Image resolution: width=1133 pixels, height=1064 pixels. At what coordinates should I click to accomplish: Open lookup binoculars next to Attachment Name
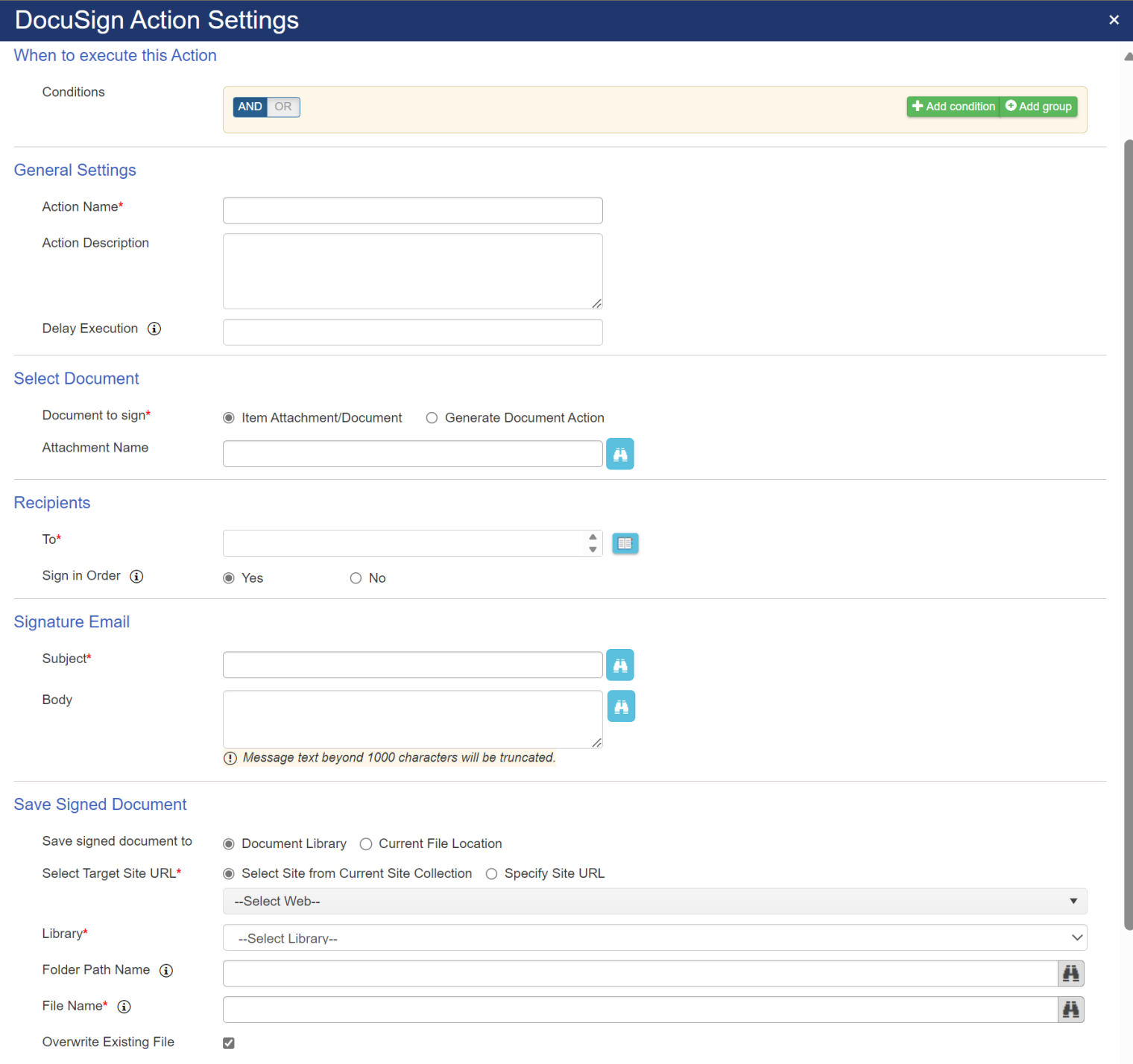tap(619, 454)
